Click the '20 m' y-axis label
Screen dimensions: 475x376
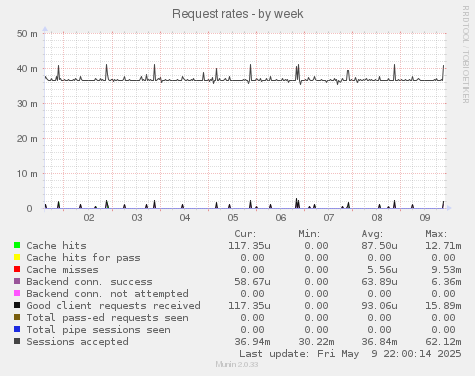click(x=27, y=139)
